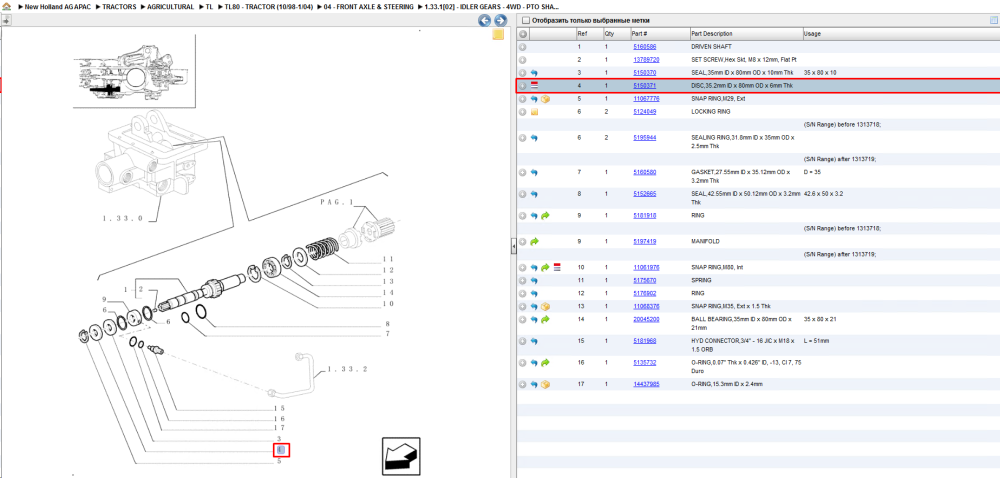This screenshot has width=1000, height=478.
Task: Click add-all plus icon in table header
Action: (x=522, y=34)
